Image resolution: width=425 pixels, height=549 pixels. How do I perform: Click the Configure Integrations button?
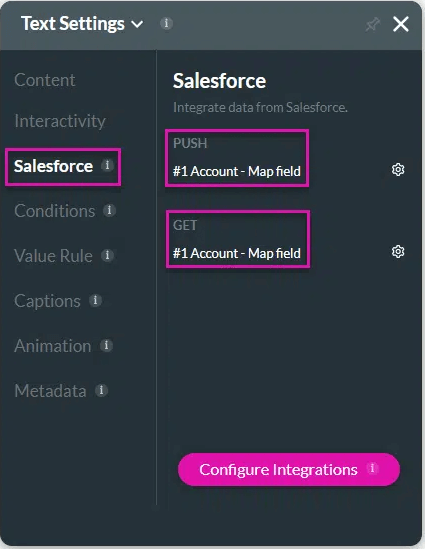point(289,469)
